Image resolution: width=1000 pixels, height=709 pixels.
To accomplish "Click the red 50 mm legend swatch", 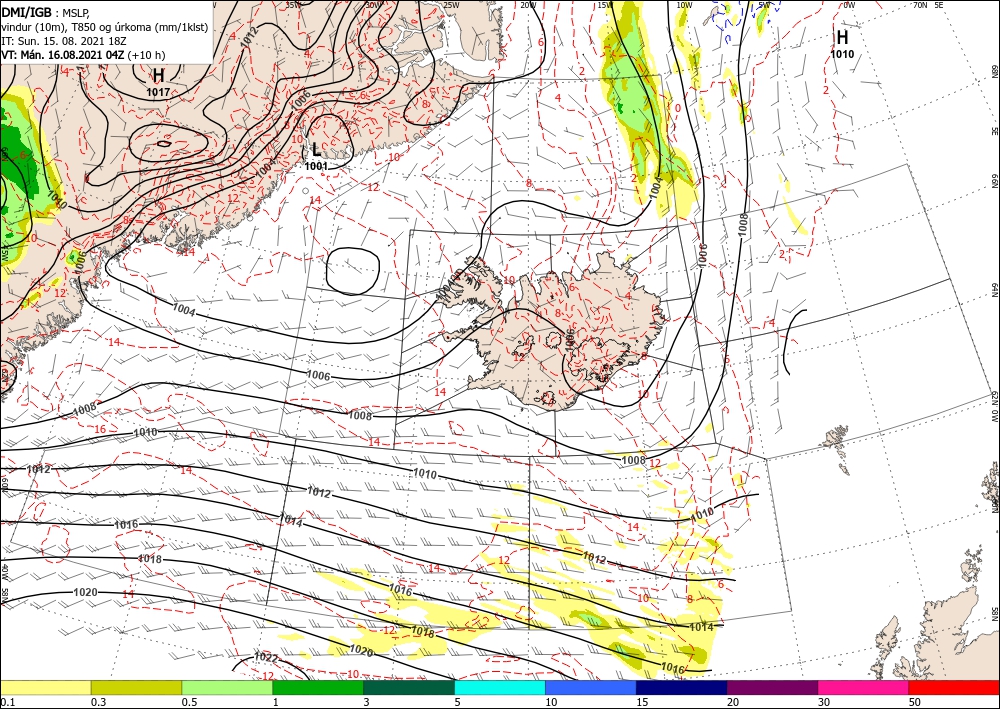I will (x=954, y=687).
